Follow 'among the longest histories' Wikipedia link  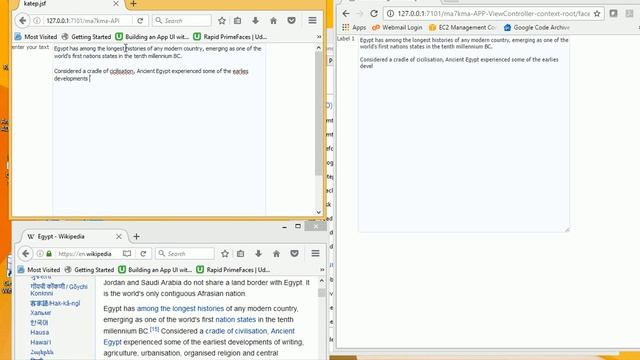(x=180, y=309)
